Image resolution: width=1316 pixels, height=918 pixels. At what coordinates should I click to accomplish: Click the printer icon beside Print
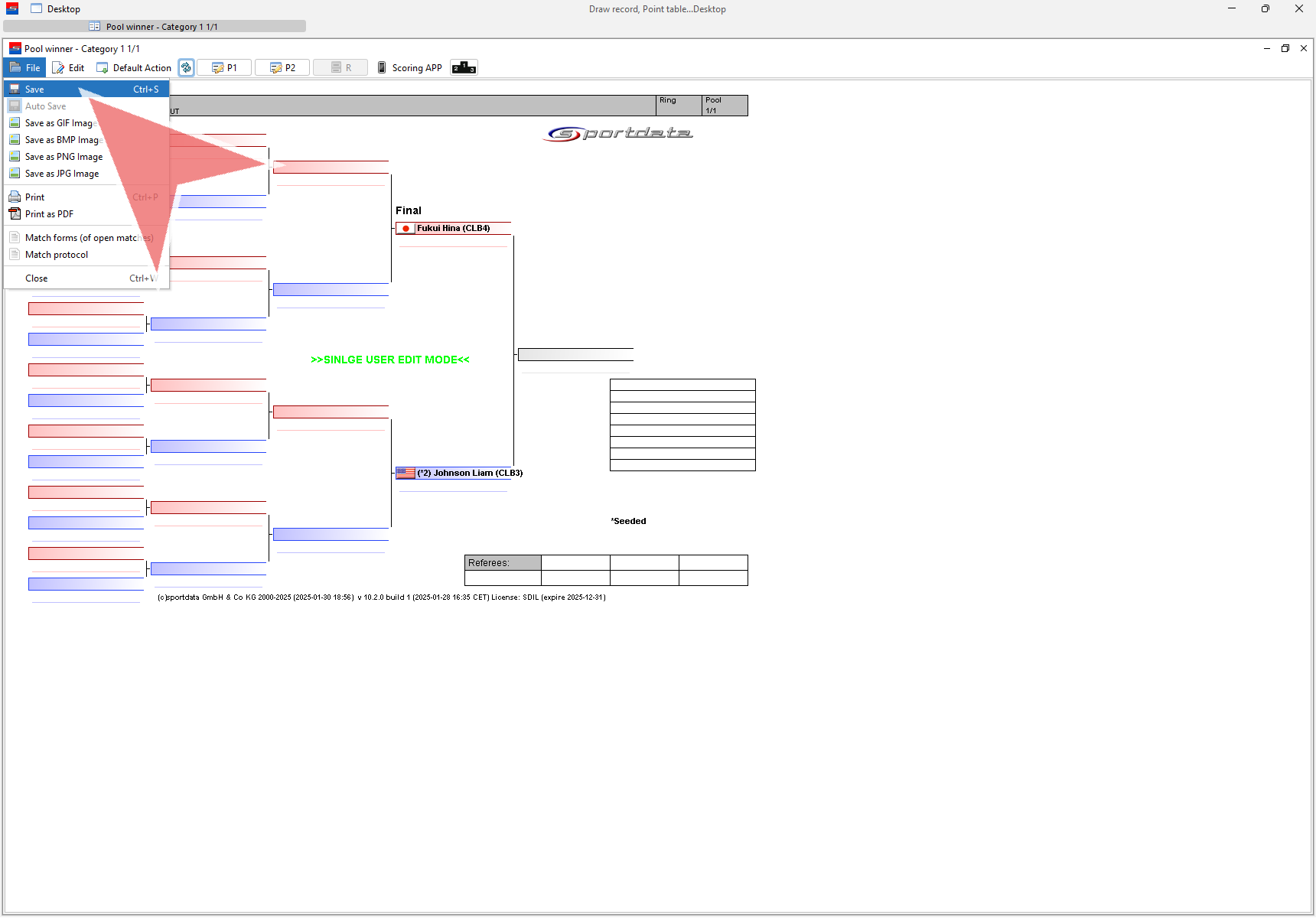pyautogui.click(x=15, y=197)
